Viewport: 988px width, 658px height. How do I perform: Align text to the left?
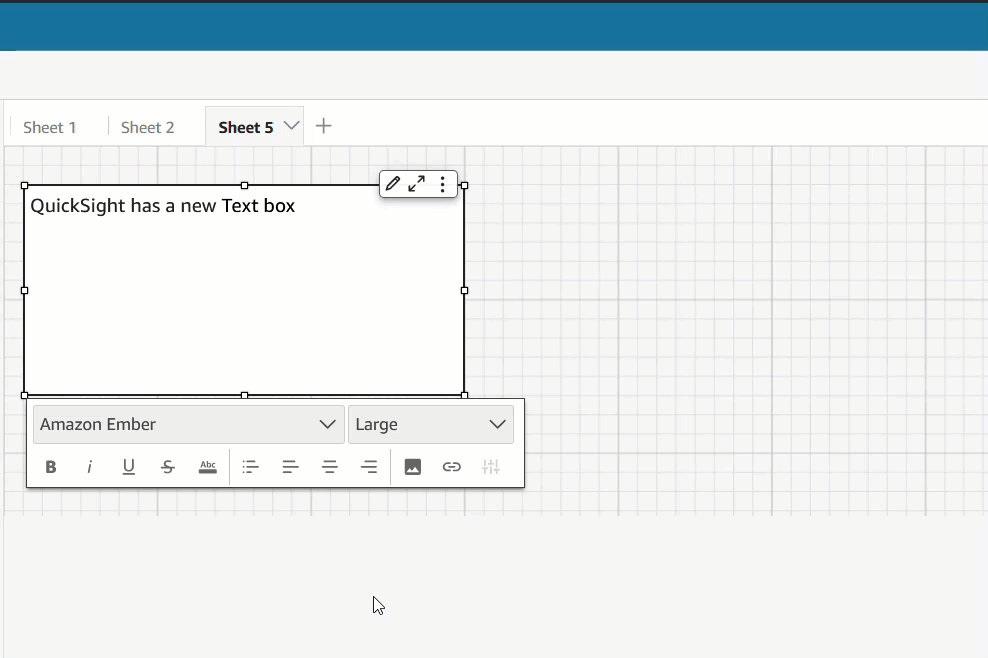290,467
